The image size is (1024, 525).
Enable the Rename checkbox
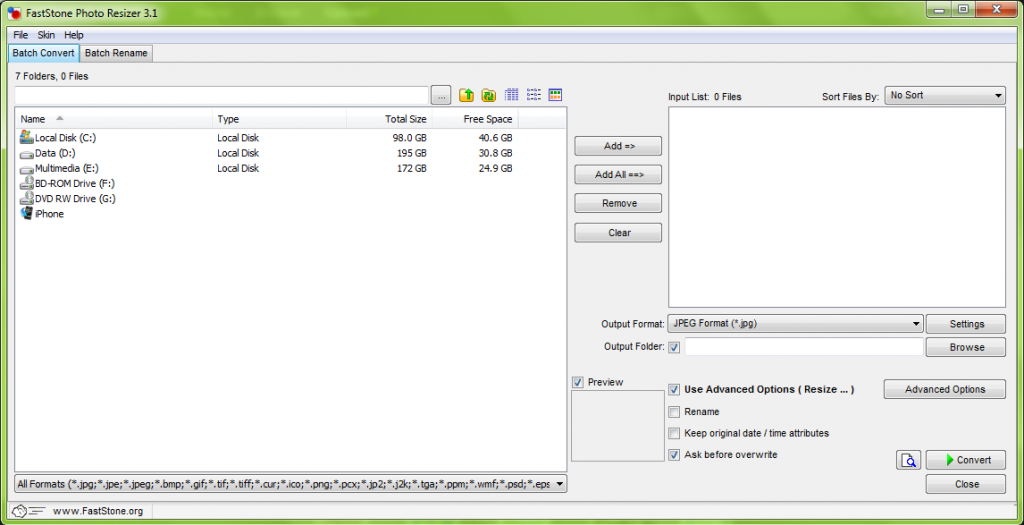[x=675, y=412]
